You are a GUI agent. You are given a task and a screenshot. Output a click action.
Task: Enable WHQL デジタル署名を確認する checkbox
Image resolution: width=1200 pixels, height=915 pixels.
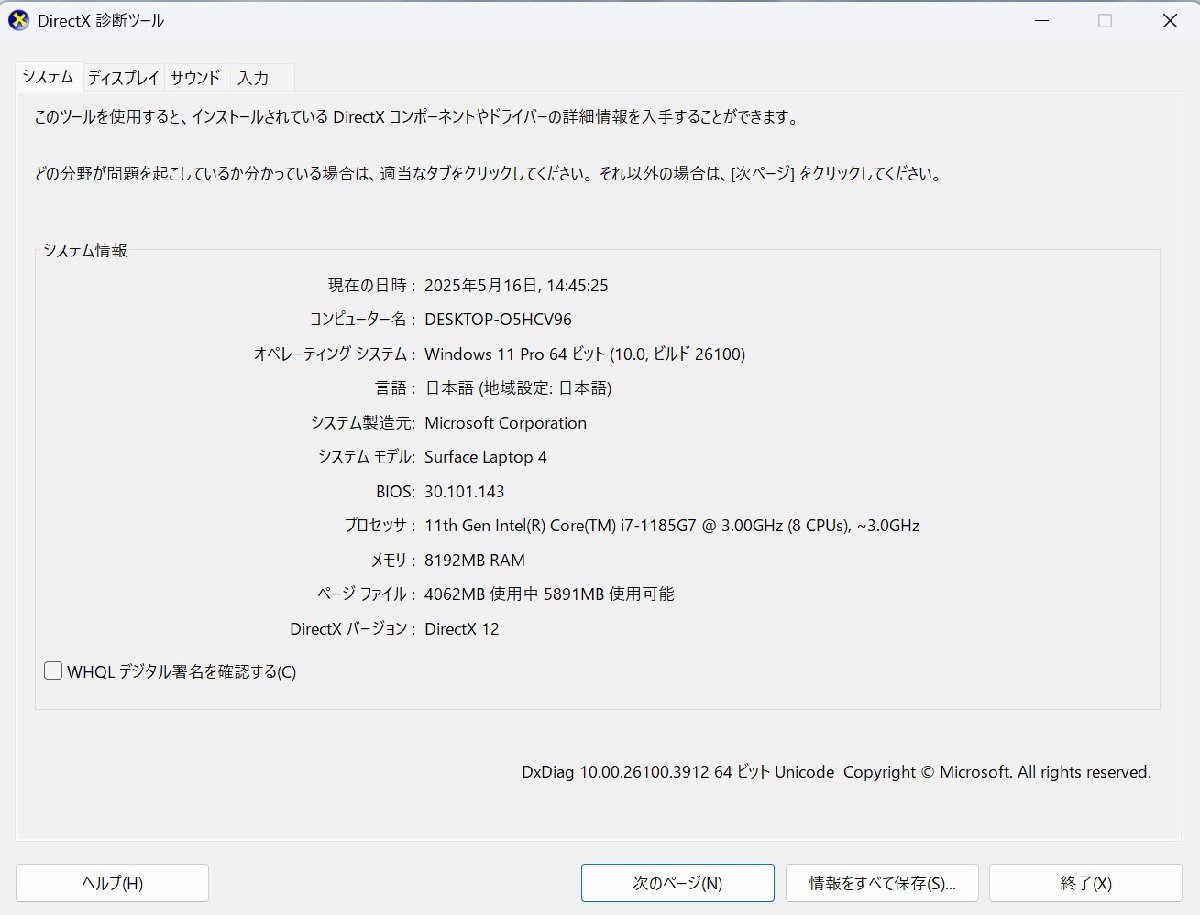(53, 671)
